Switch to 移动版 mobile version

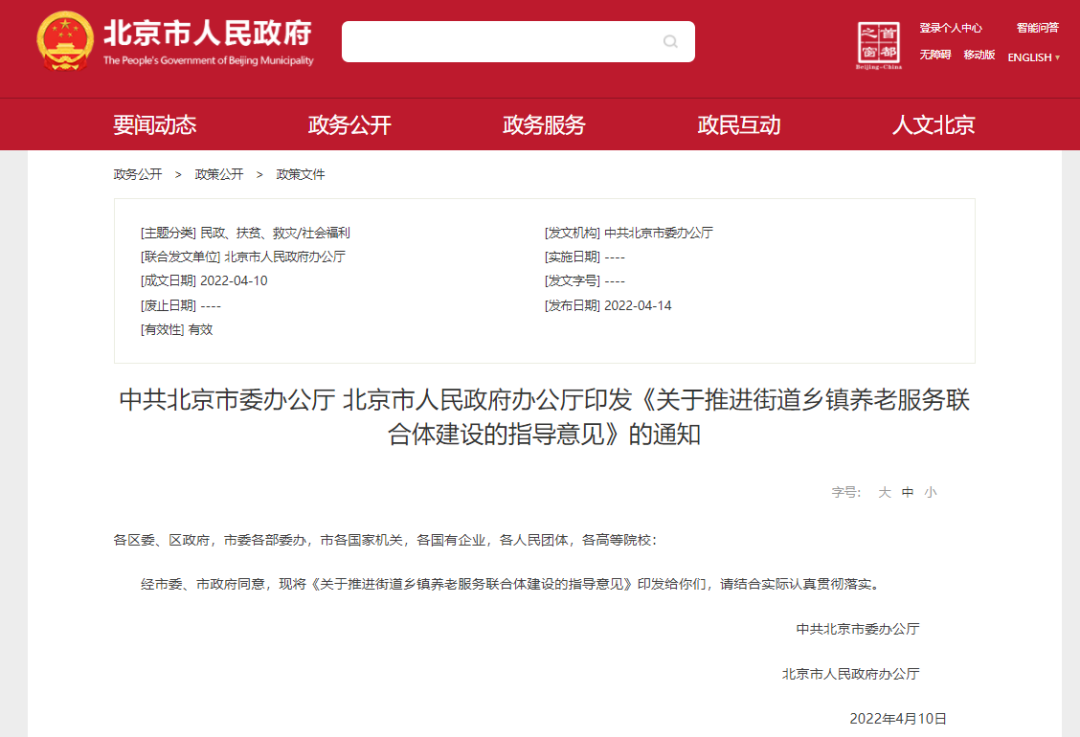pos(979,54)
